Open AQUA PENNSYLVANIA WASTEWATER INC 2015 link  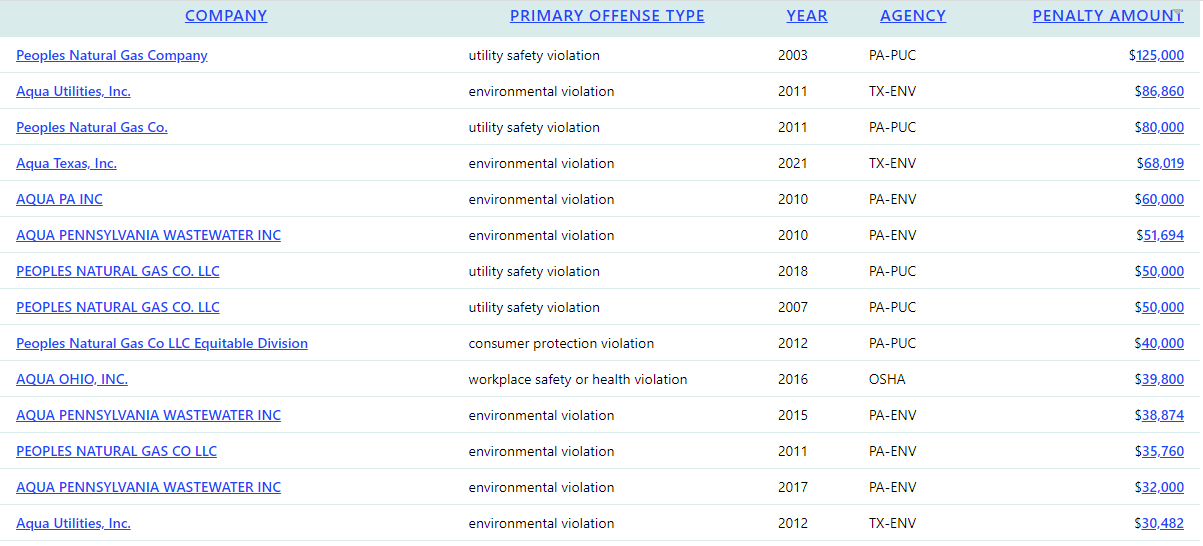(x=148, y=415)
